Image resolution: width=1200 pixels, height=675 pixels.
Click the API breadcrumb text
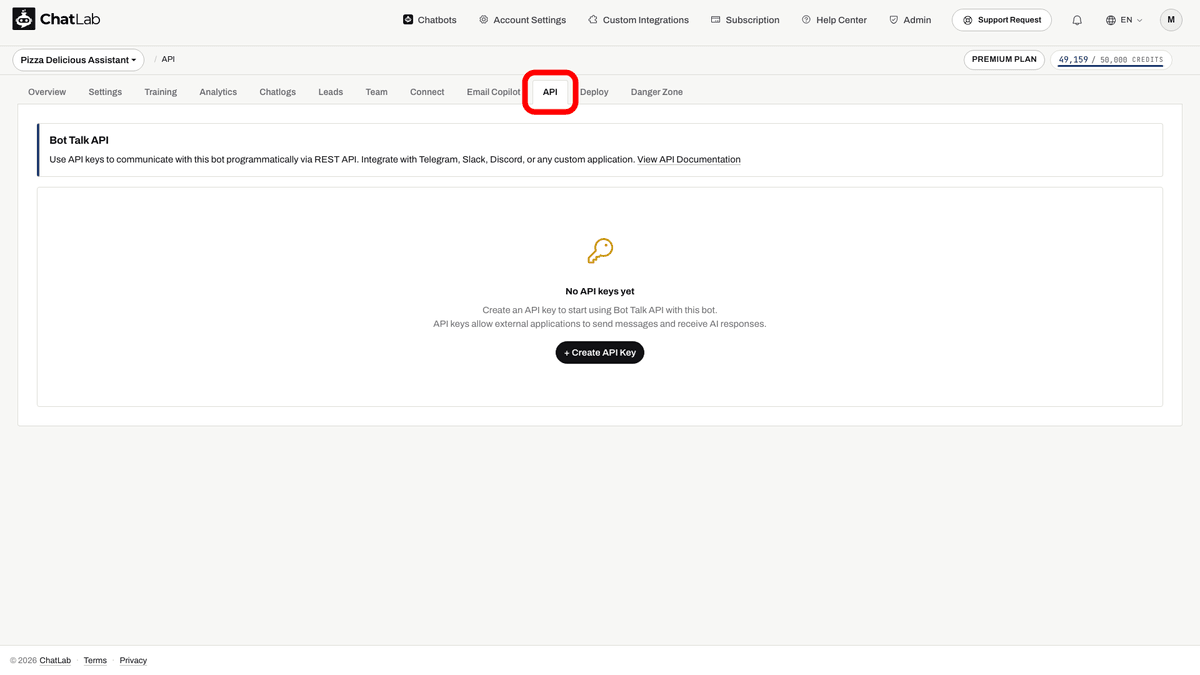click(168, 59)
